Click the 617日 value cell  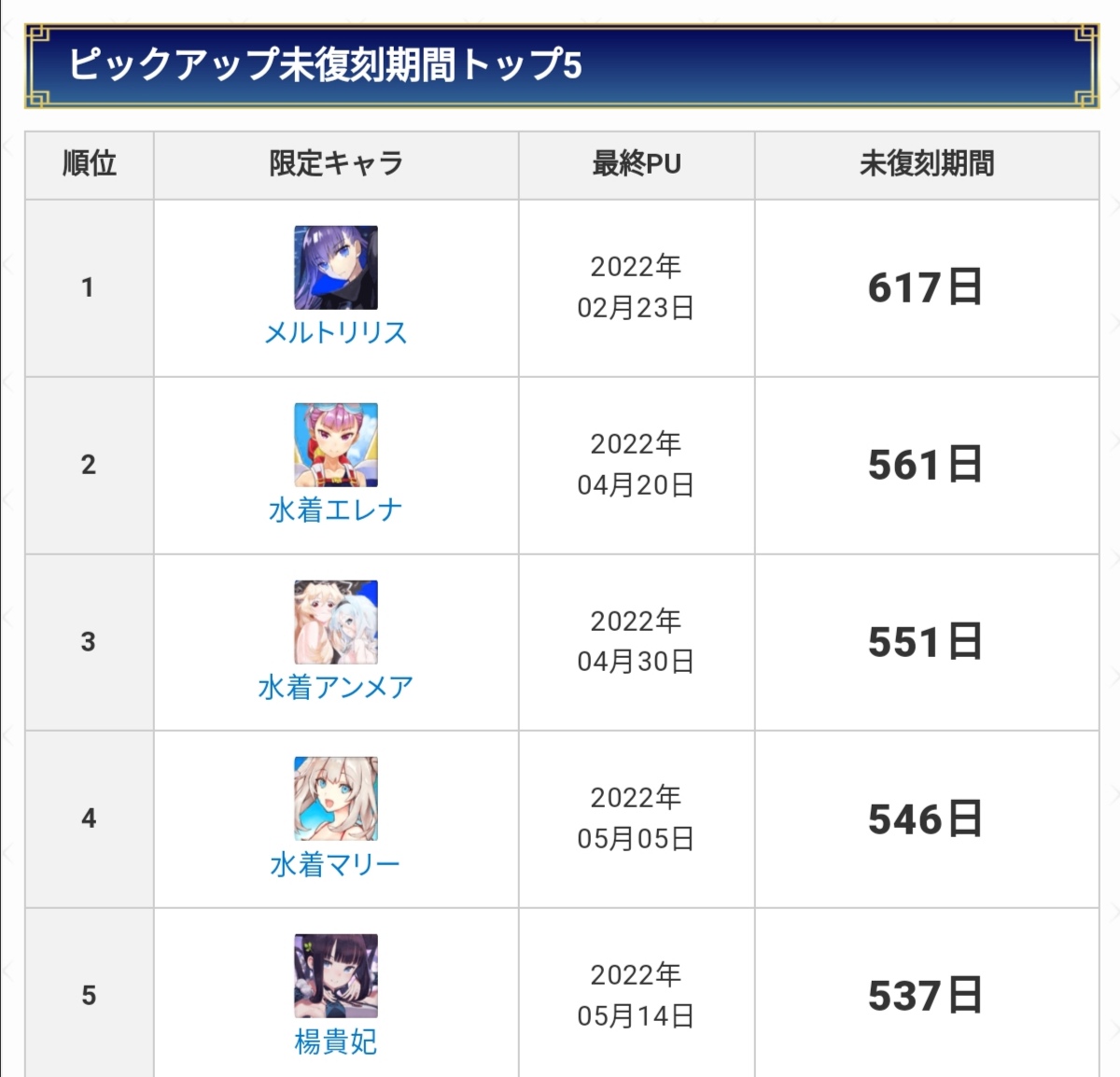pyautogui.click(x=925, y=287)
